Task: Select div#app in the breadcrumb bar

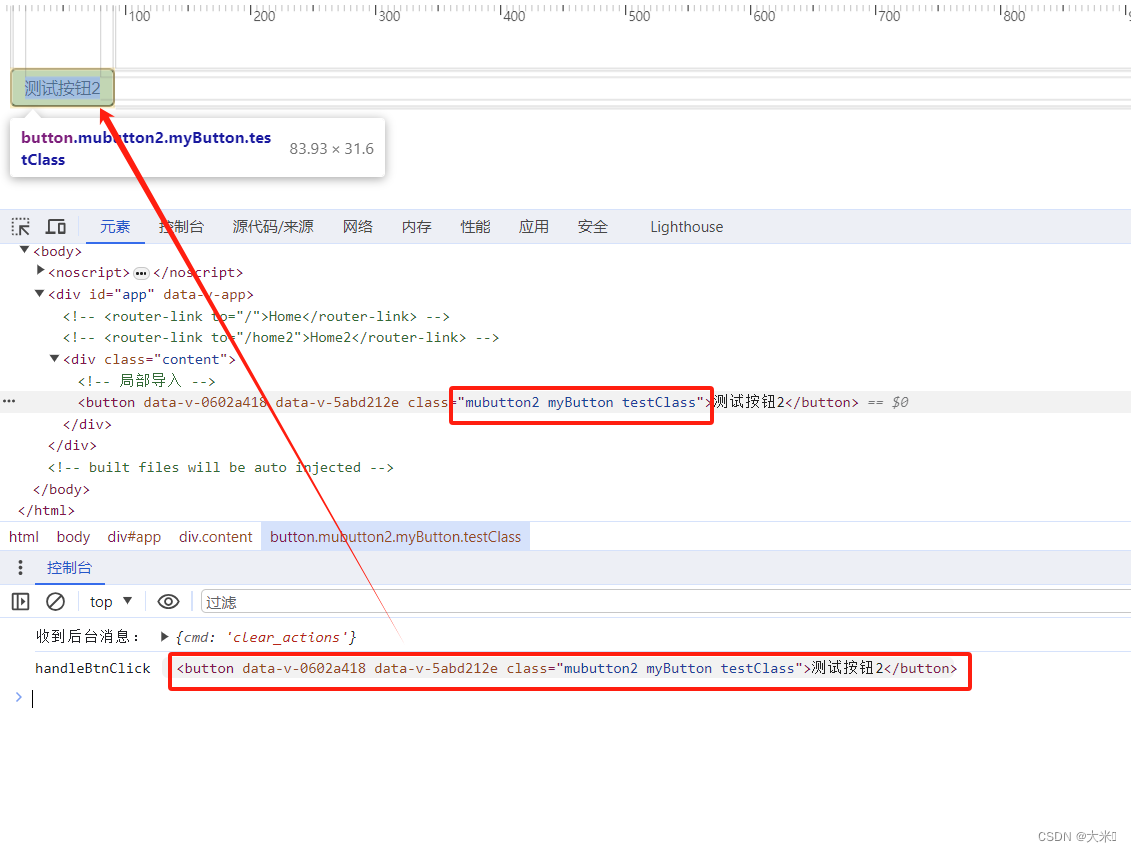Action: [134, 536]
